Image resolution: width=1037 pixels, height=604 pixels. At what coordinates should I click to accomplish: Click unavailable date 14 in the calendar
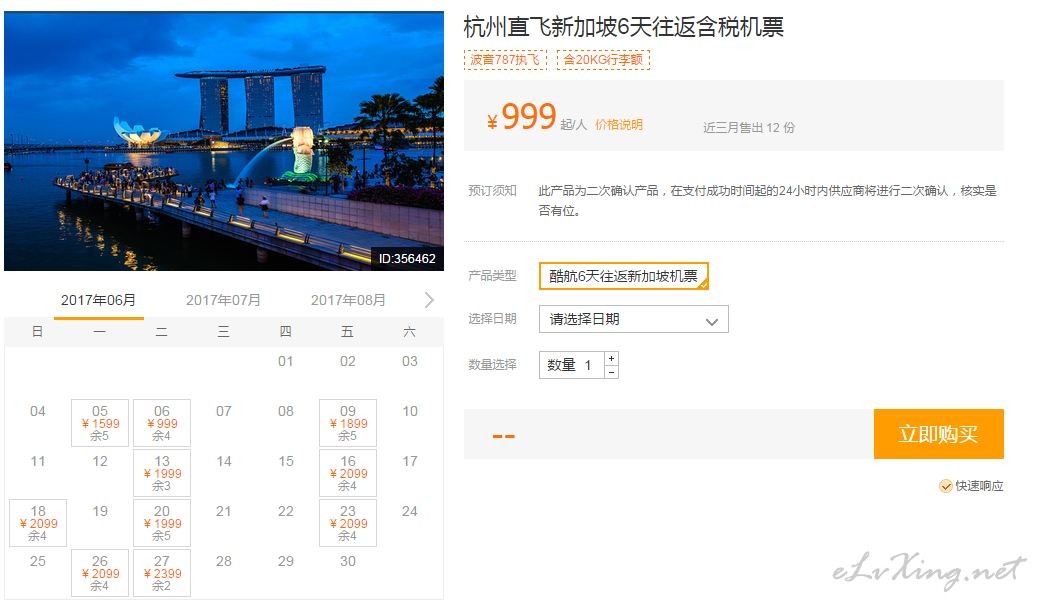[x=224, y=461]
